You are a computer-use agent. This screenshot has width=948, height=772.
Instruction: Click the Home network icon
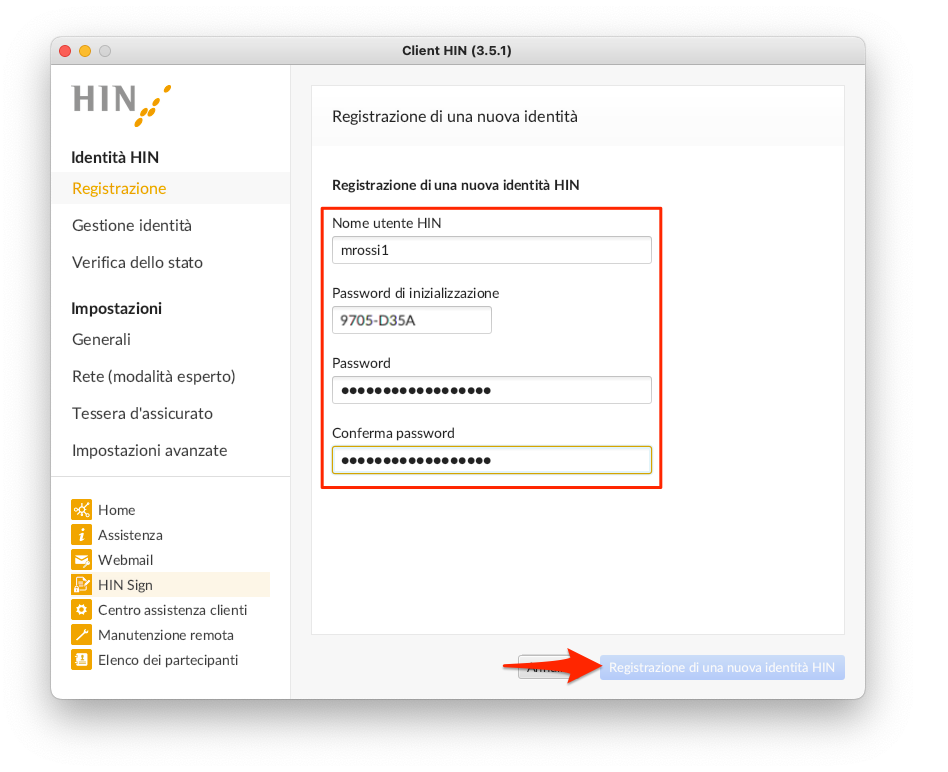(81, 510)
